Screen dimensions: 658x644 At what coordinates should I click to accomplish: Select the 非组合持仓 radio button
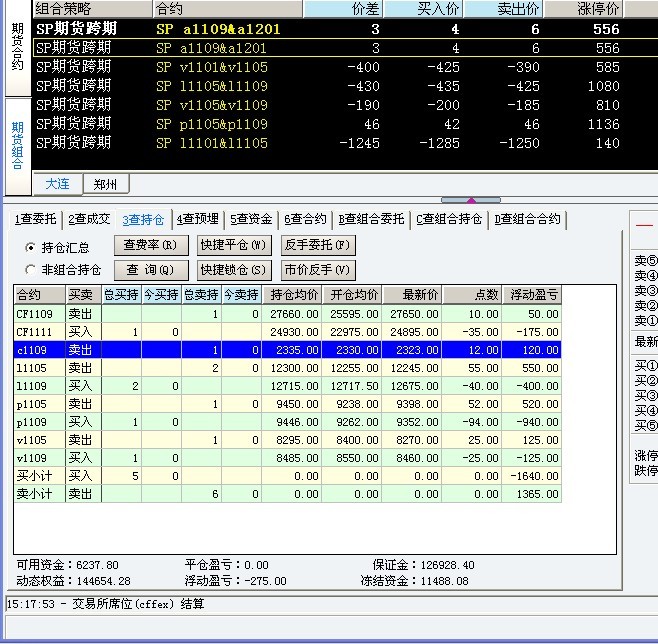[x=30, y=269]
